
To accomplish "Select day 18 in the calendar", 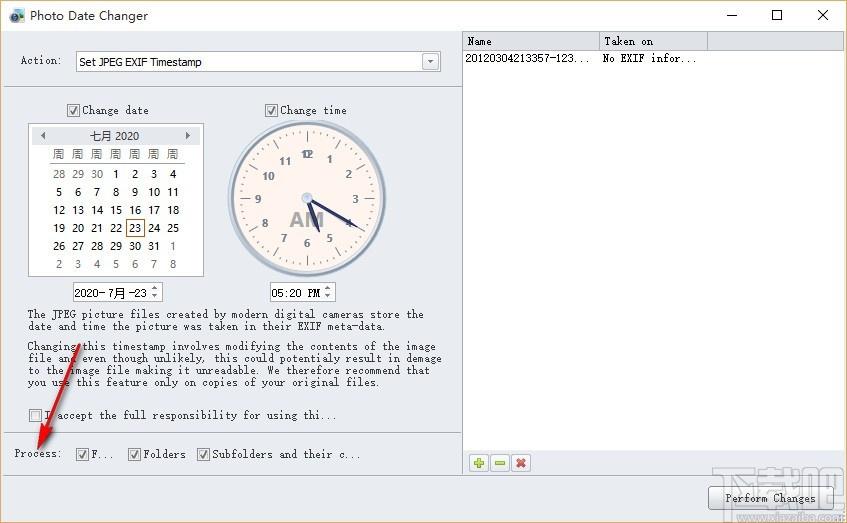I will (173, 210).
